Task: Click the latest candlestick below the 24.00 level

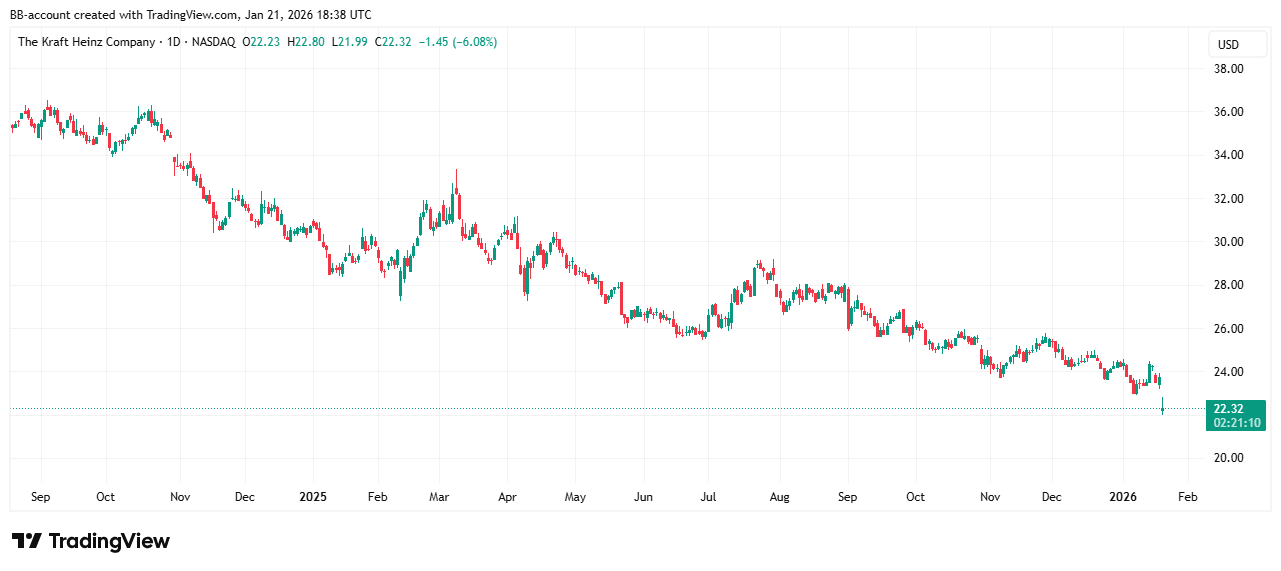Action: tap(1163, 407)
